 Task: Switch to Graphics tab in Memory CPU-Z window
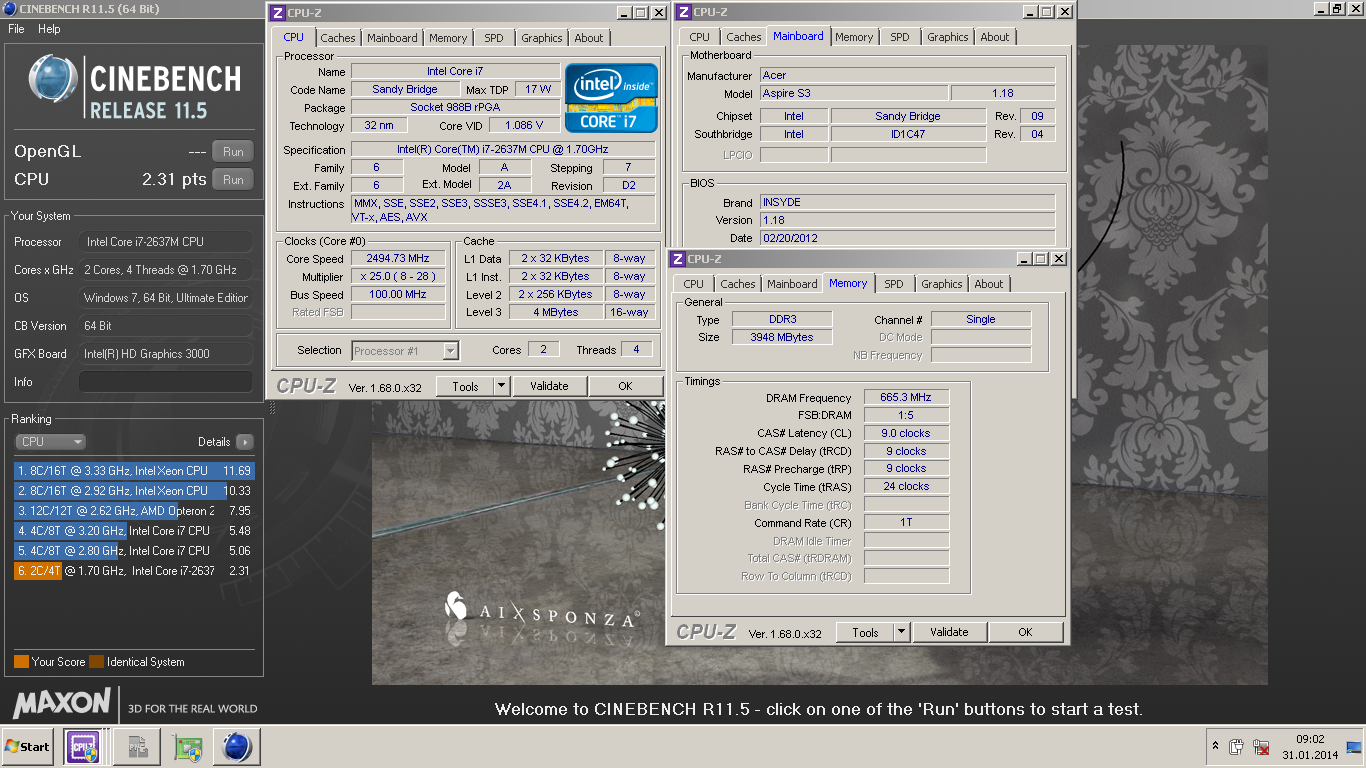942,284
